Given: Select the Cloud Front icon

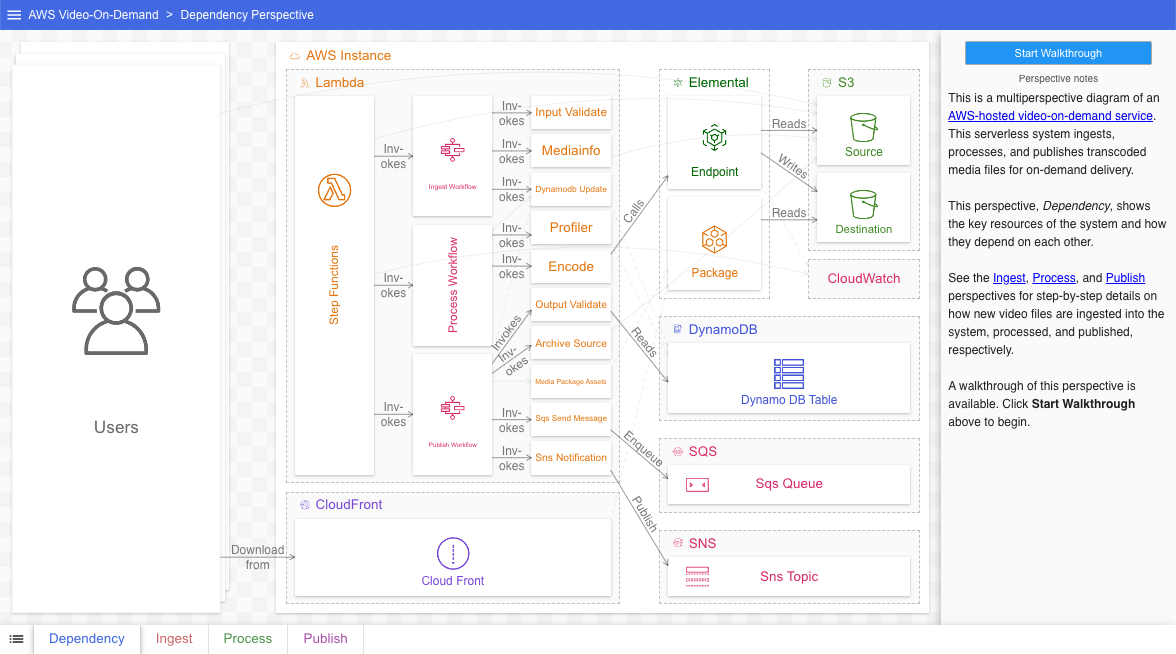Looking at the screenshot, I should point(452,552).
